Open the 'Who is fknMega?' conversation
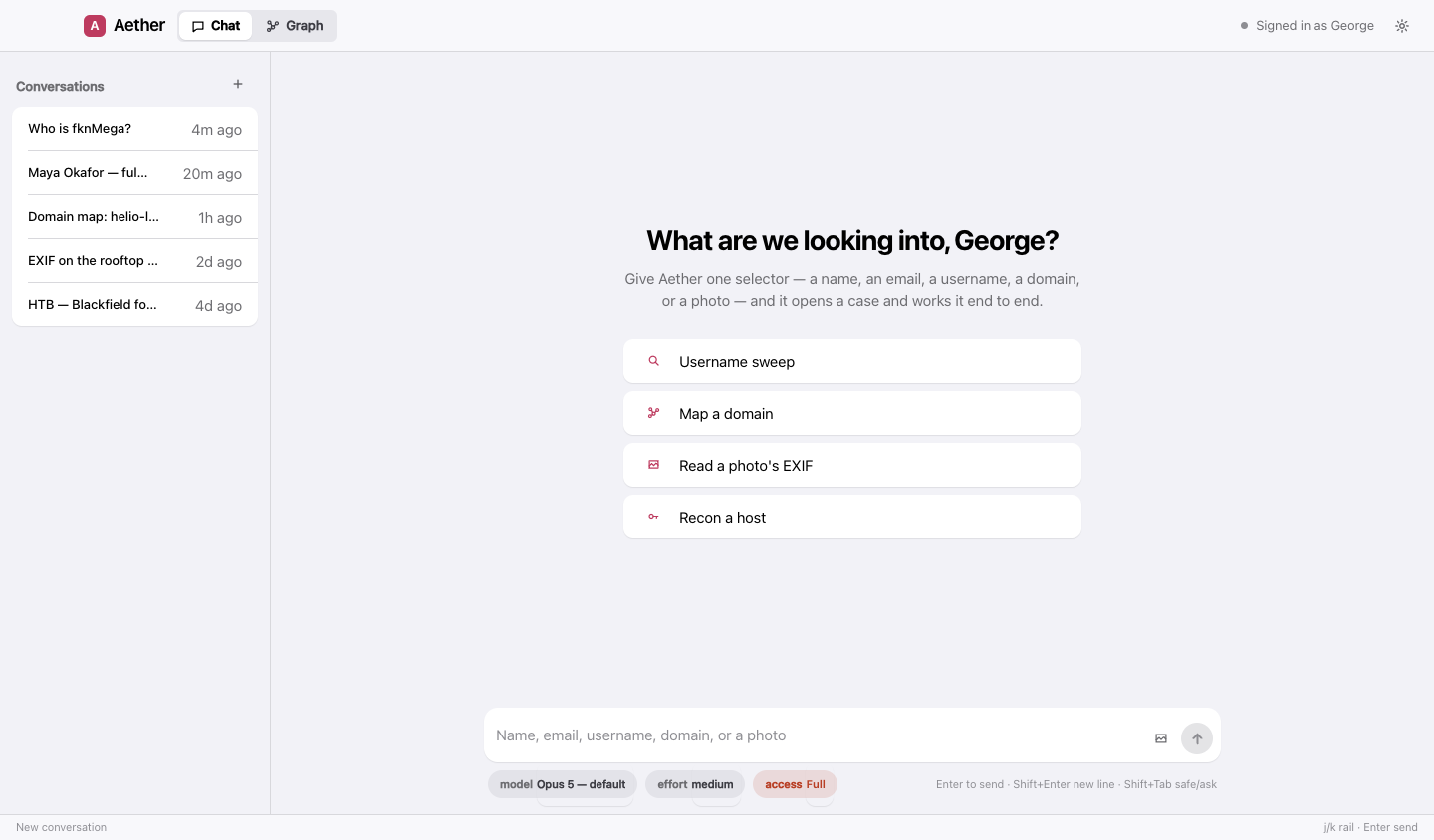Image resolution: width=1434 pixels, height=840 pixels. (134, 129)
